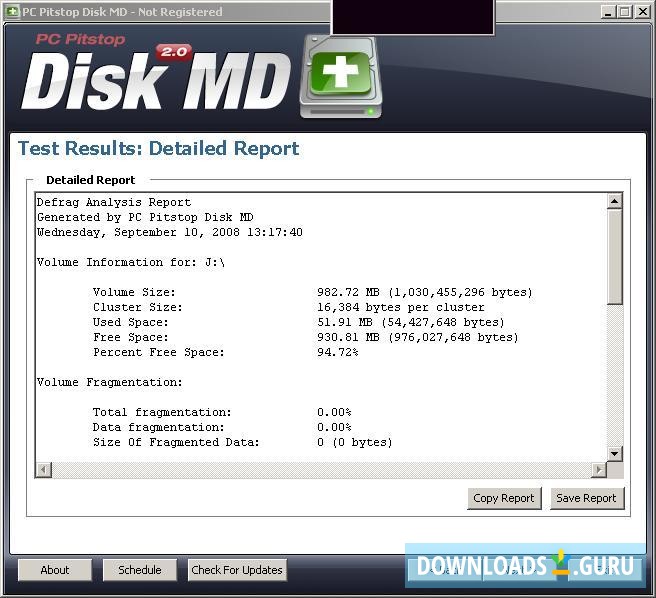Click the 'Volume Fragmentation:' heading
The height and width of the screenshot is (598, 656).
coord(110,382)
